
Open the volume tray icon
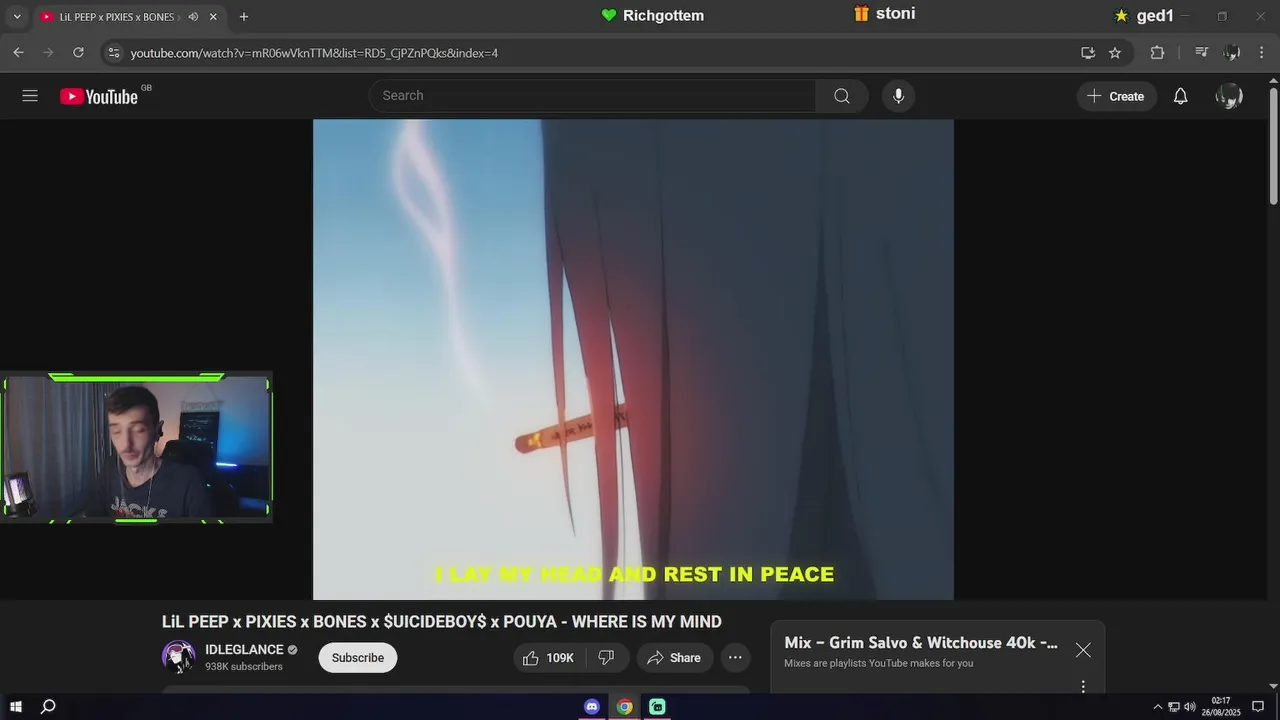tap(1190, 707)
